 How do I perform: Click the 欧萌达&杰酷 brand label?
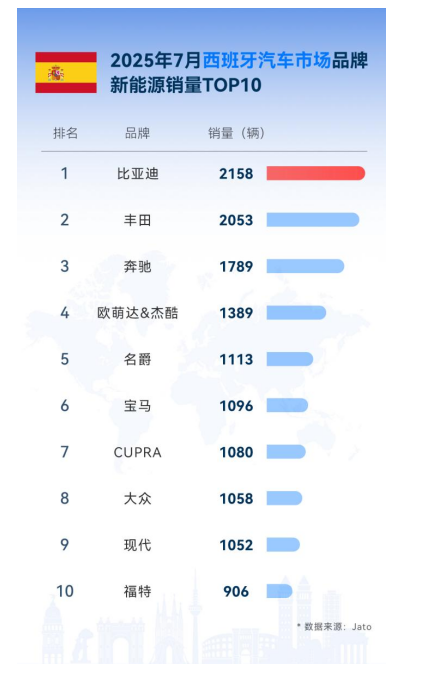pyautogui.click(x=137, y=313)
